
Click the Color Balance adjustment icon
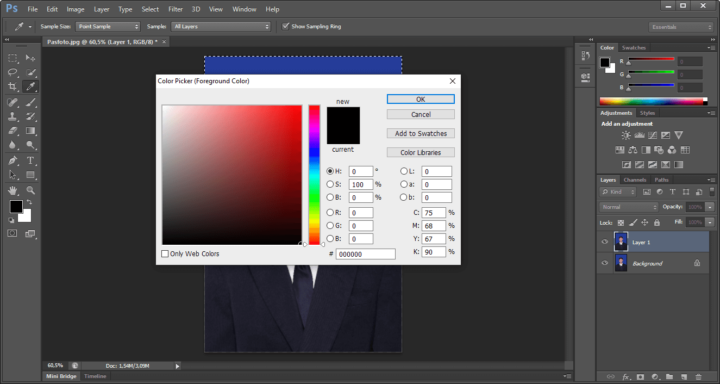pos(633,150)
